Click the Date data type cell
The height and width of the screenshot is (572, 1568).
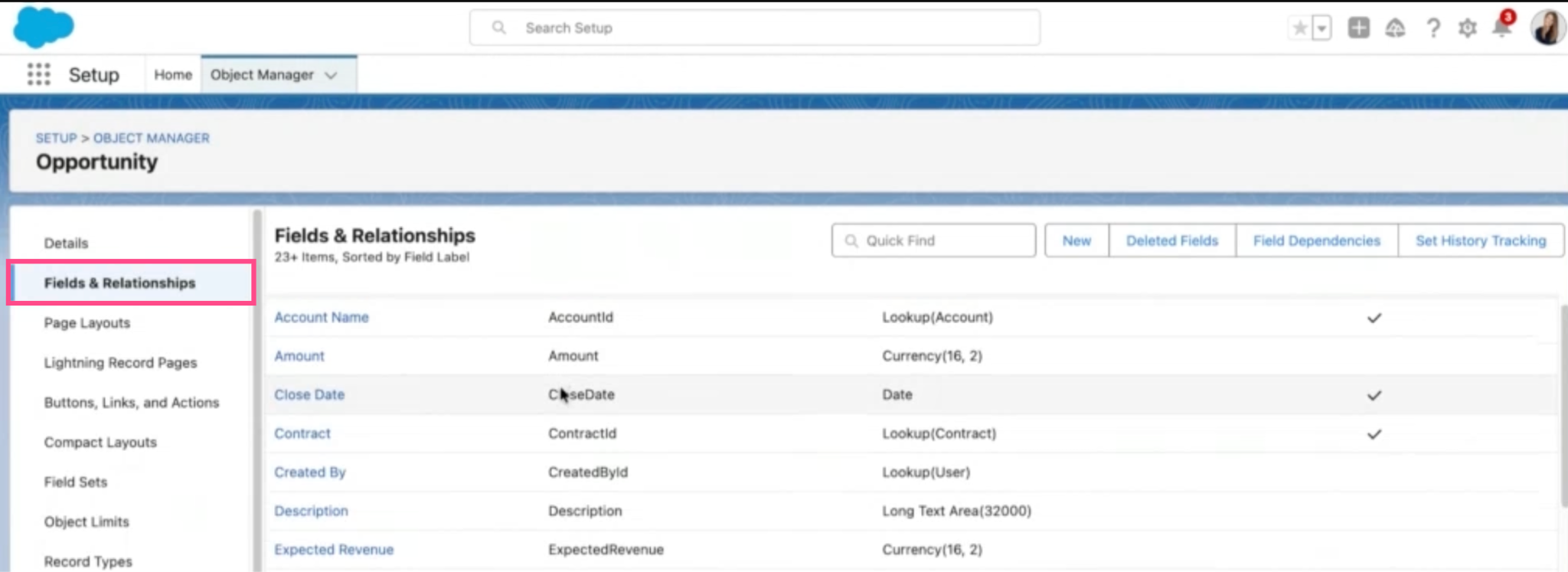897,394
